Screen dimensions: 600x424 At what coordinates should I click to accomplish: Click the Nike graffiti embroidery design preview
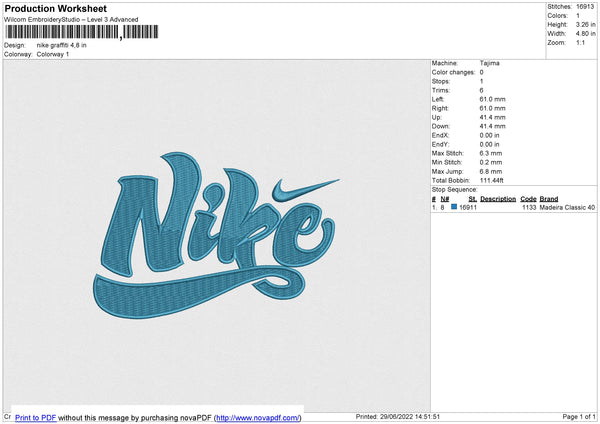tap(217, 235)
